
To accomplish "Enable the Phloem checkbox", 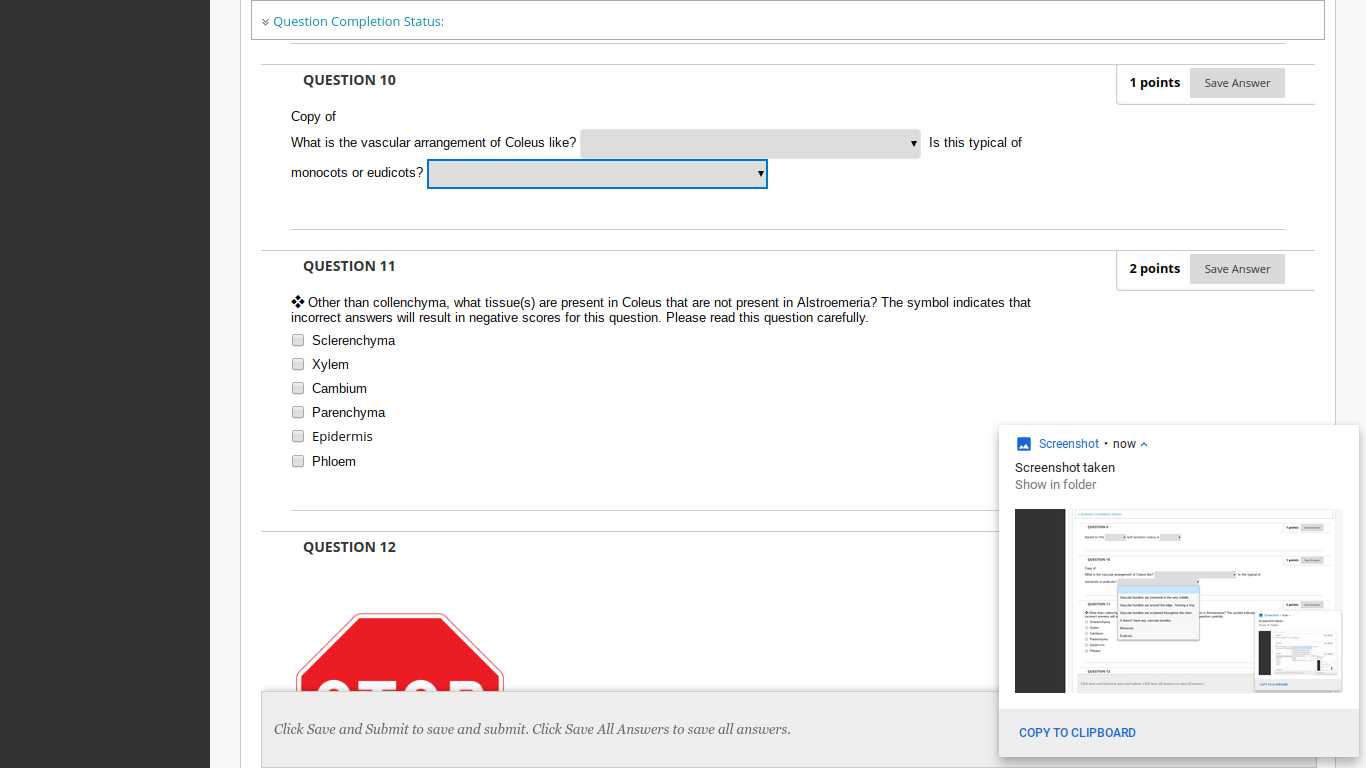I will pos(298,461).
